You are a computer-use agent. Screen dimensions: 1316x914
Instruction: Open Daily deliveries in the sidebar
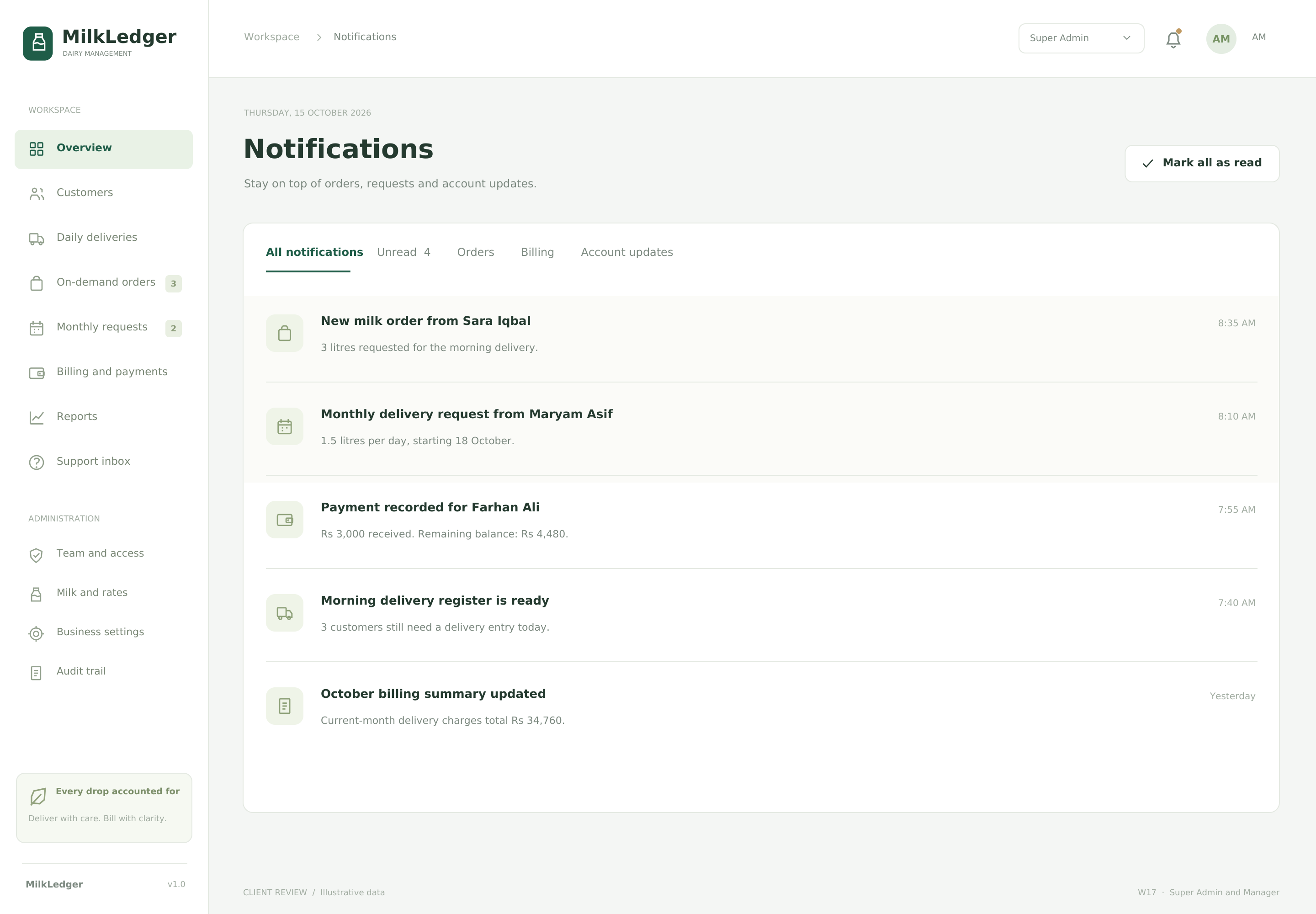[104, 238]
